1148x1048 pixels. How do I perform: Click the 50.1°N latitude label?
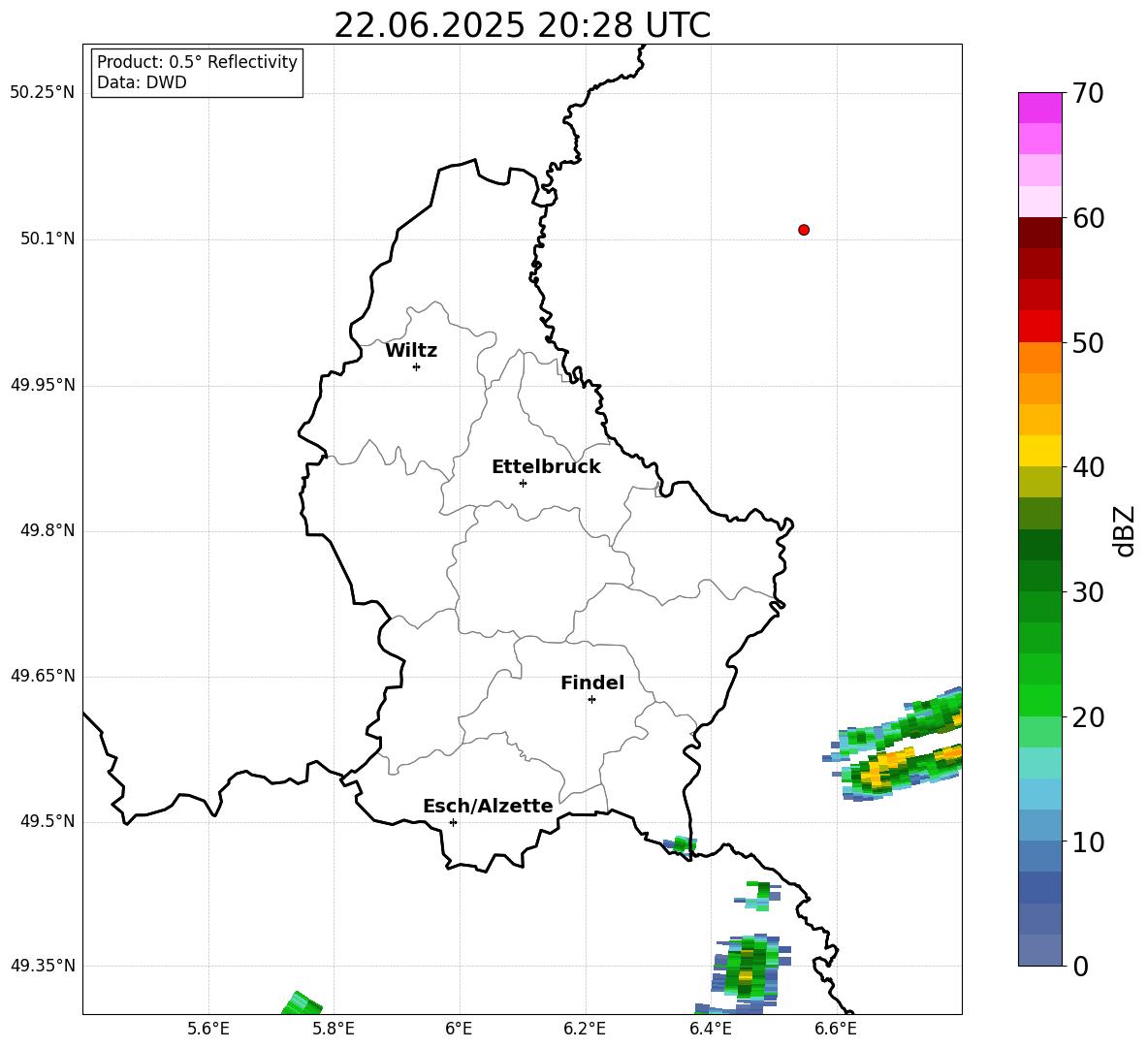(48, 239)
